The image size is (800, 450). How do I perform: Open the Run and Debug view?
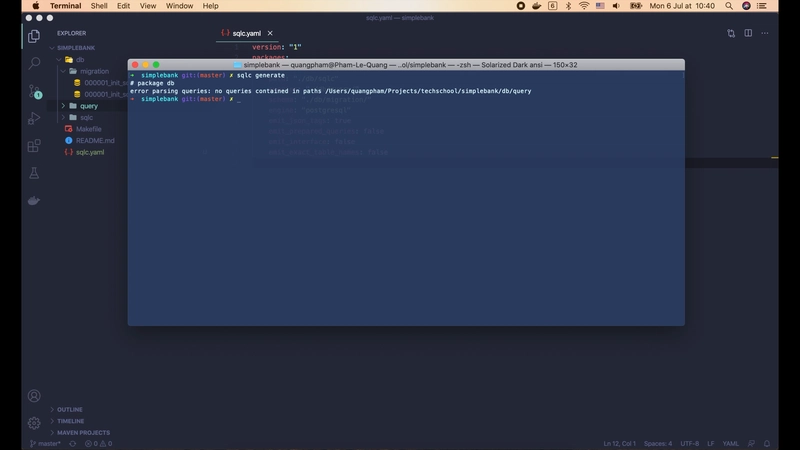[34, 118]
